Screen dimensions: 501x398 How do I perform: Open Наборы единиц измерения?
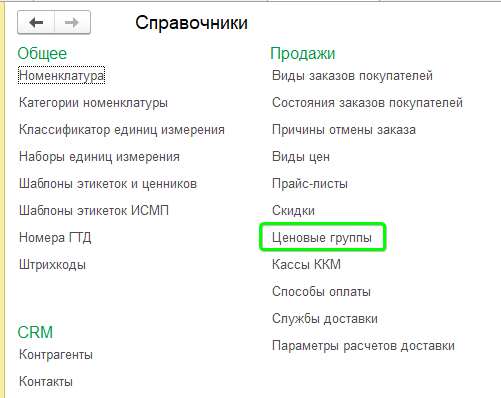click(x=99, y=157)
